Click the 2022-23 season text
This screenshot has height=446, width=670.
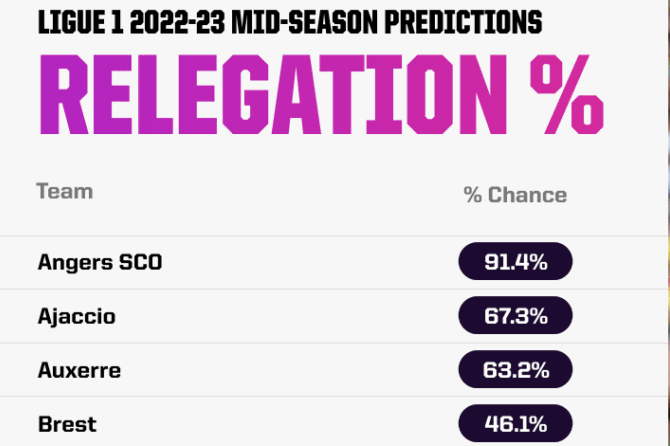(x=188, y=20)
